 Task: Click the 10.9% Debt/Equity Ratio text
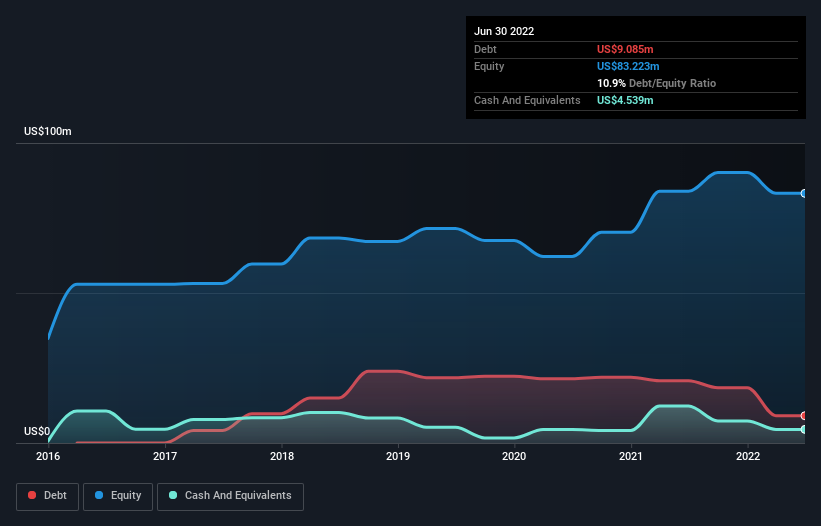657,83
